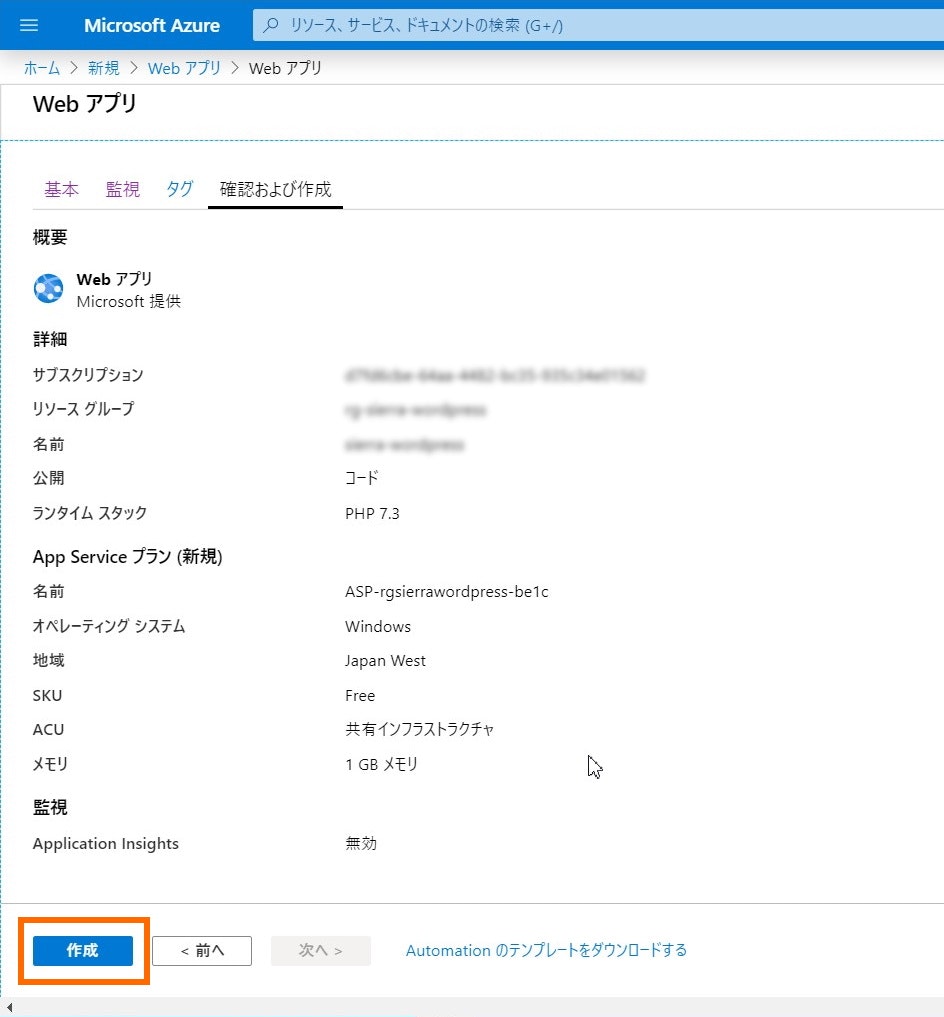Click ASP-rgsierrawordpress-be1c plan name
This screenshot has height=1017, width=944.
pyautogui.click(x=447, y=592)
